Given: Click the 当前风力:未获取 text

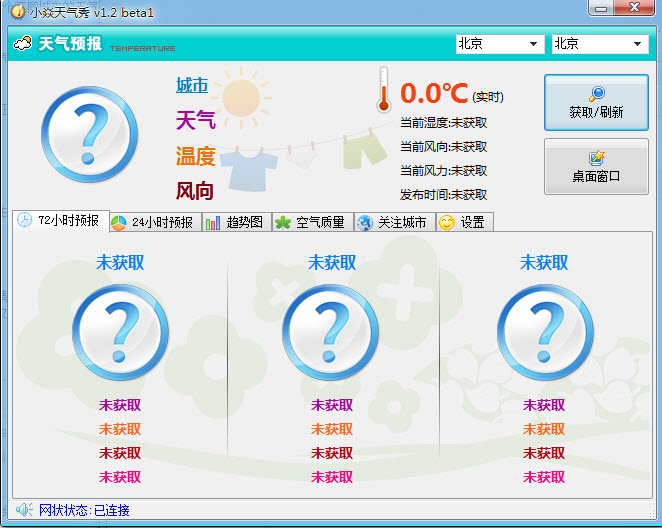Looking at the screenshot, I should point(443,171).
